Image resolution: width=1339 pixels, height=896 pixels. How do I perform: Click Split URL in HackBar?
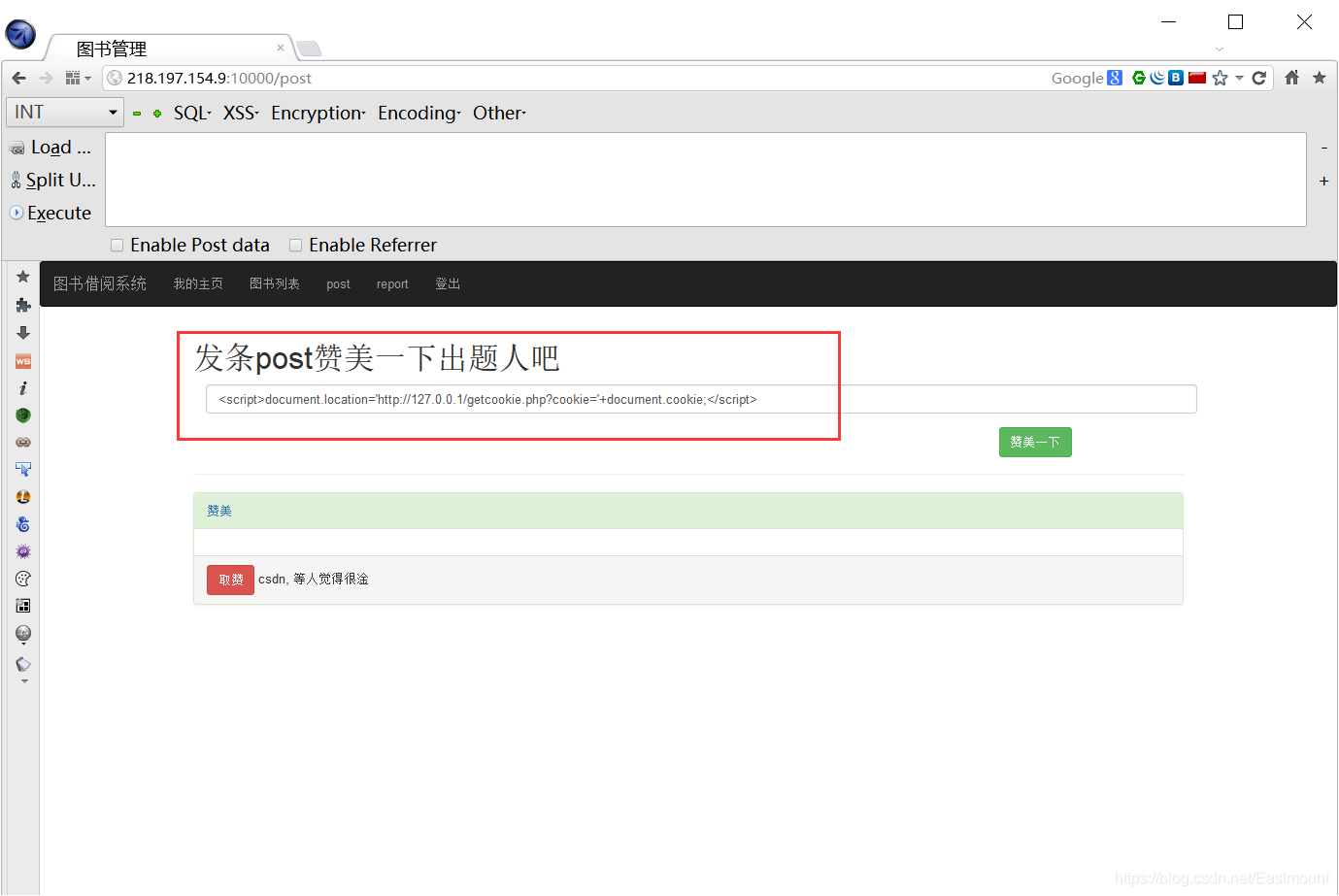pos(52,180)
